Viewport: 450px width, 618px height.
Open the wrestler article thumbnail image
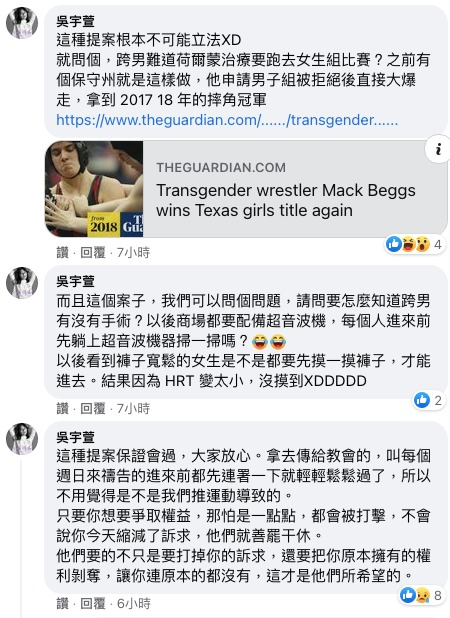tap(94, 189)
